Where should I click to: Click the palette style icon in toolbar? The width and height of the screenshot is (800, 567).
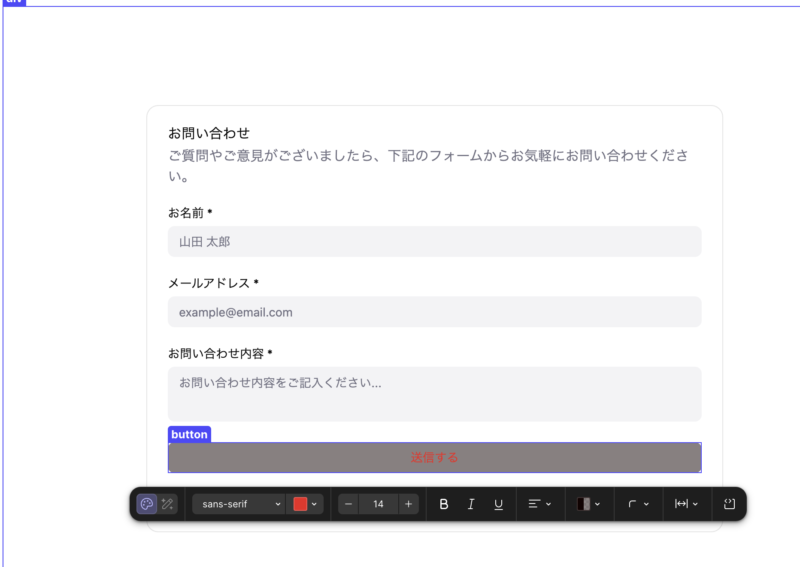click(146, 504)
